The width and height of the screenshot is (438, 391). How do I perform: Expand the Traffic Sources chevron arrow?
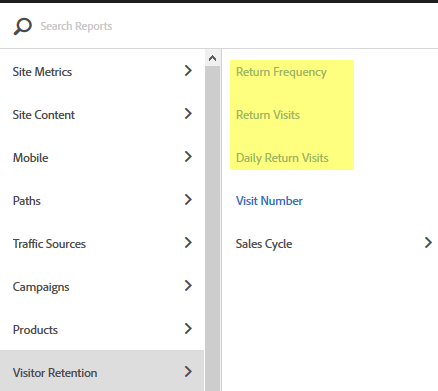[x=188, y=243]
